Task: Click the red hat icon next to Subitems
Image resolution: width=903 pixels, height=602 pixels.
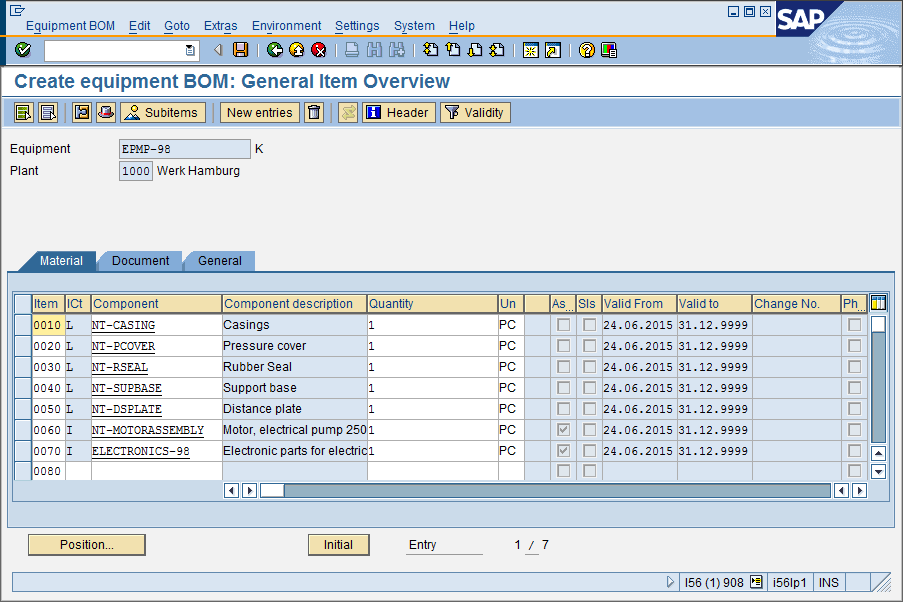Action: coord(106,112)
